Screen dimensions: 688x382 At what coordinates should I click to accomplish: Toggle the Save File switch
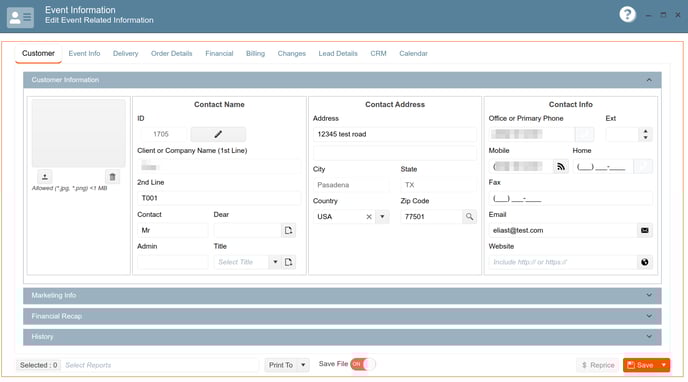click(363, 364)
